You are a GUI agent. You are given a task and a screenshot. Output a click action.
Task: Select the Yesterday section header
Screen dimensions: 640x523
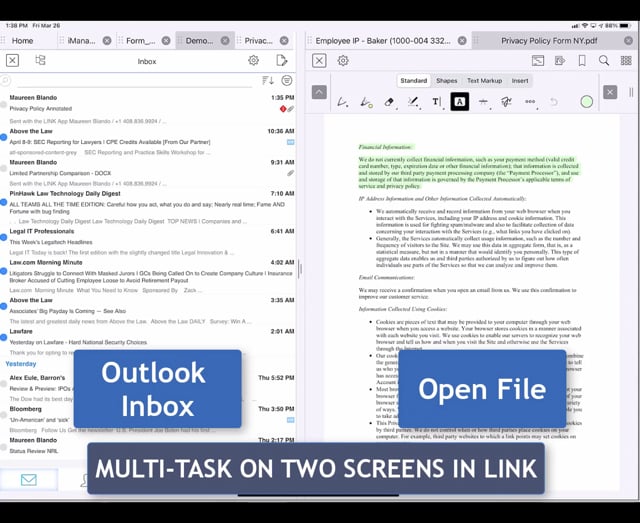21,364
